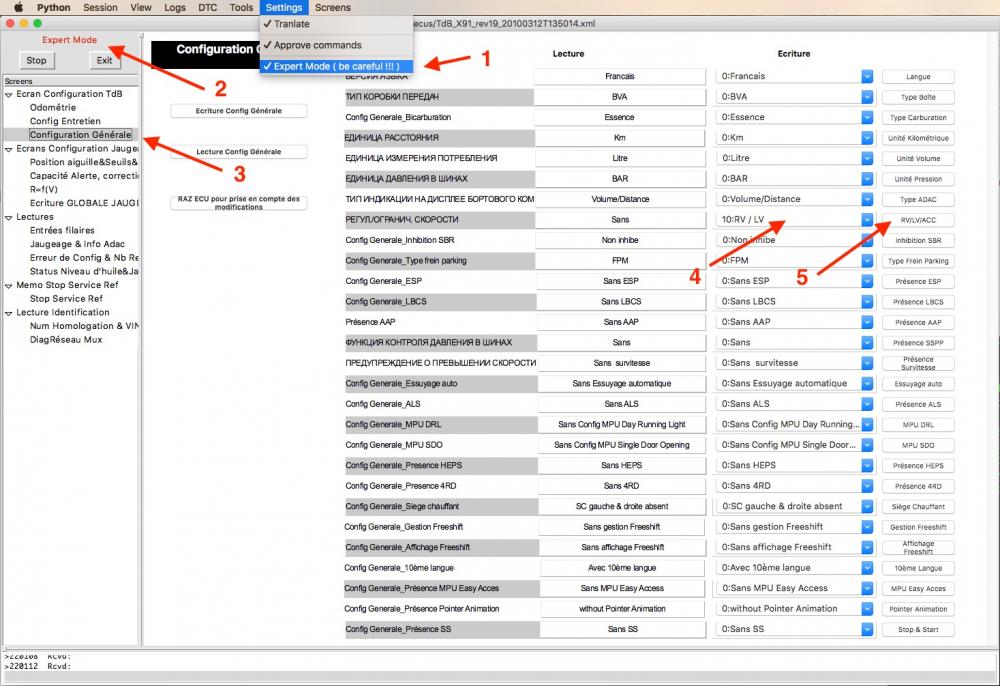Collapse Ecran Configuration TdB tree node
Viewport: 1000px width, 686px height.
(8, 94)
